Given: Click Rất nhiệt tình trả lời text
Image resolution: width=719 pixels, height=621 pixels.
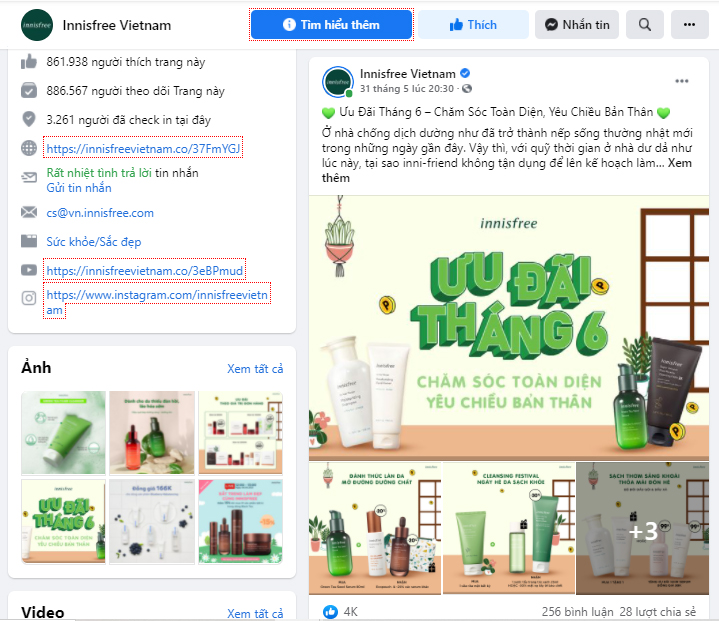Looking at the screenshot, I should click(x=99, y=173).
